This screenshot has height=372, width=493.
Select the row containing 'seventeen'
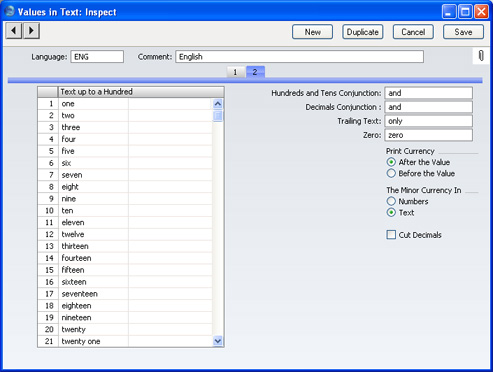[125, 294]
